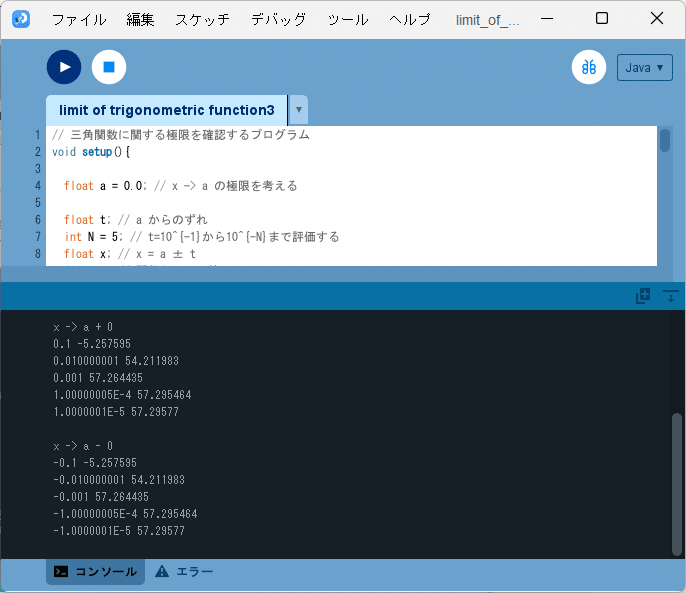Run the sketch with the play button
Image resolution: width=686 pixels, height=593 pixels.
(x=64, y=67)
